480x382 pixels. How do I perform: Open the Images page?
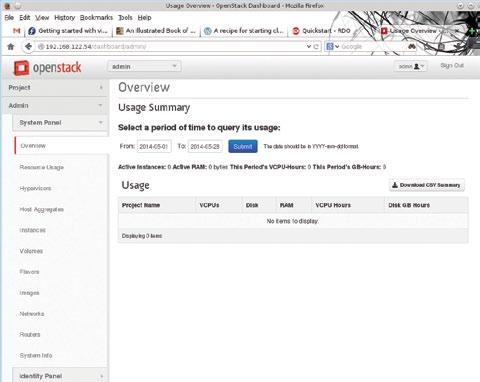tap(29, 293)
